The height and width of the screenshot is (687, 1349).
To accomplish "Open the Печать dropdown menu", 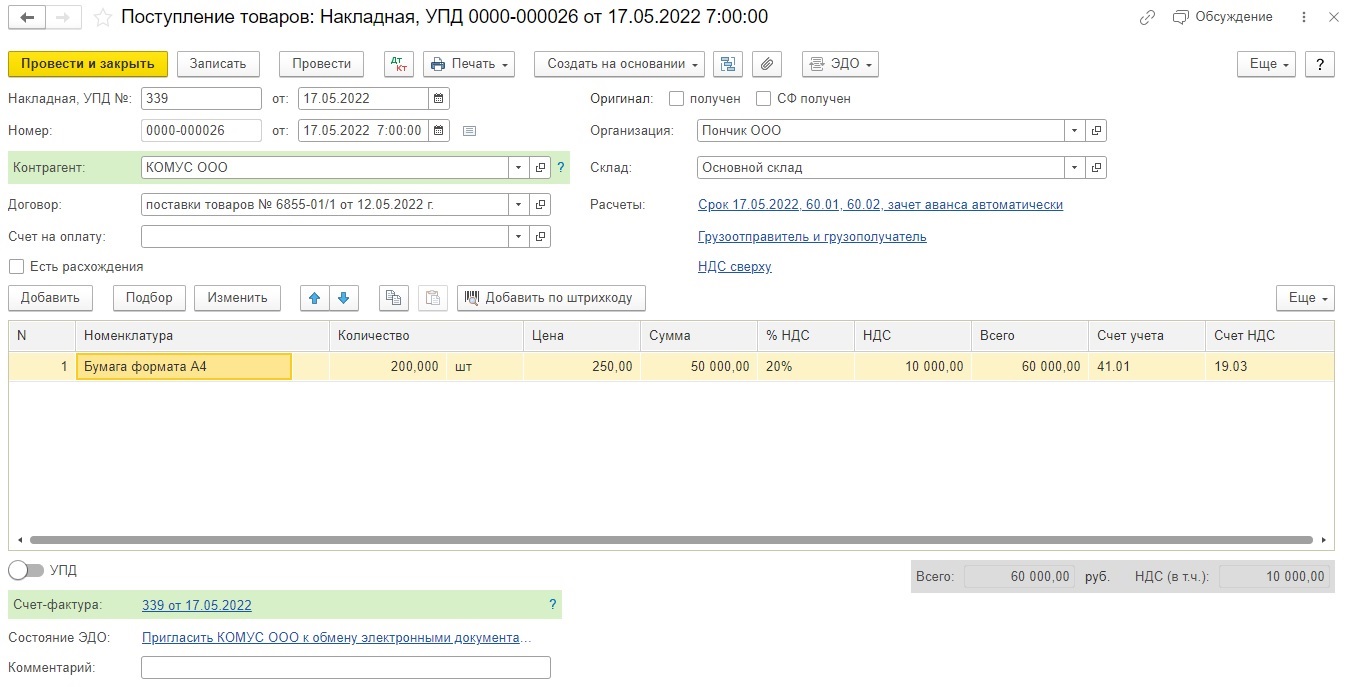I will coord(469,64).
